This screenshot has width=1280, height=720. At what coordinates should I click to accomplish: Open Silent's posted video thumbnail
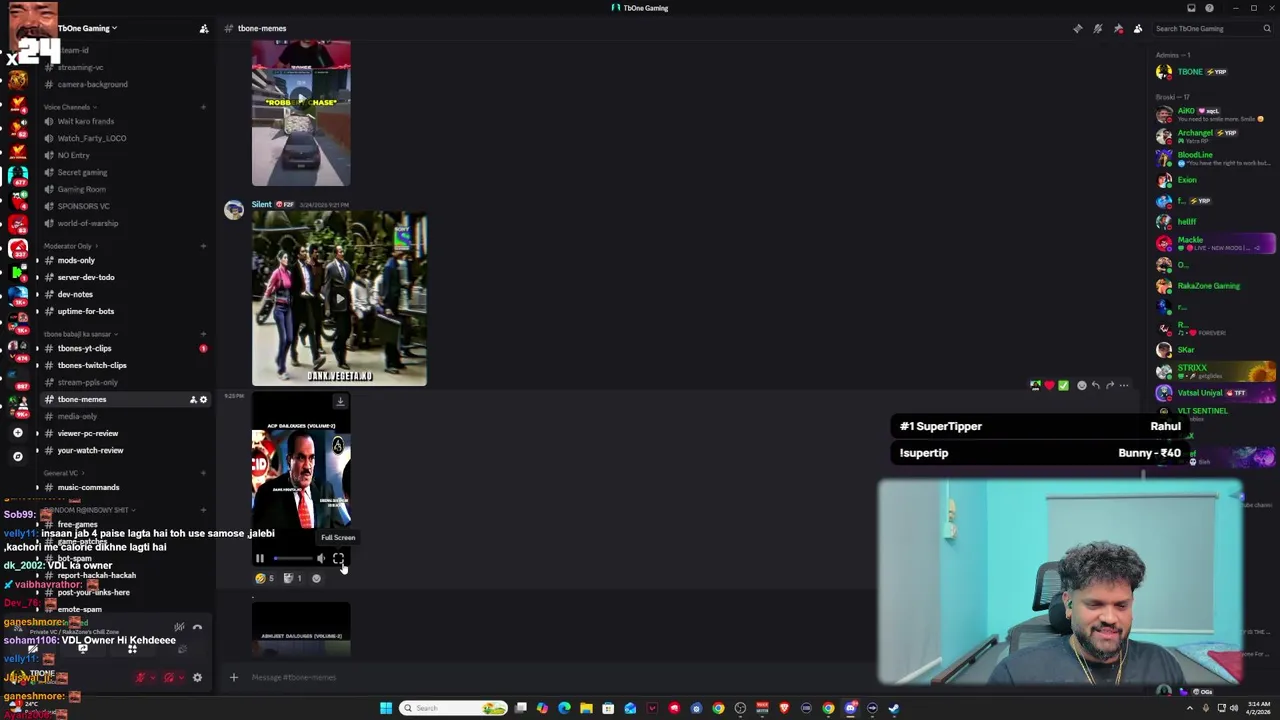click(339, 298)
